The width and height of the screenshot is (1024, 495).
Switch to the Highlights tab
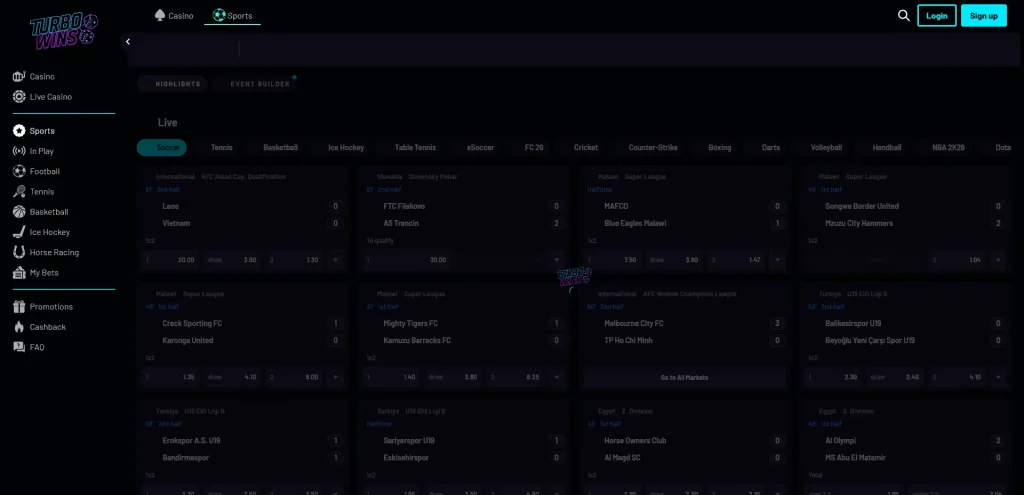point(173,84)
